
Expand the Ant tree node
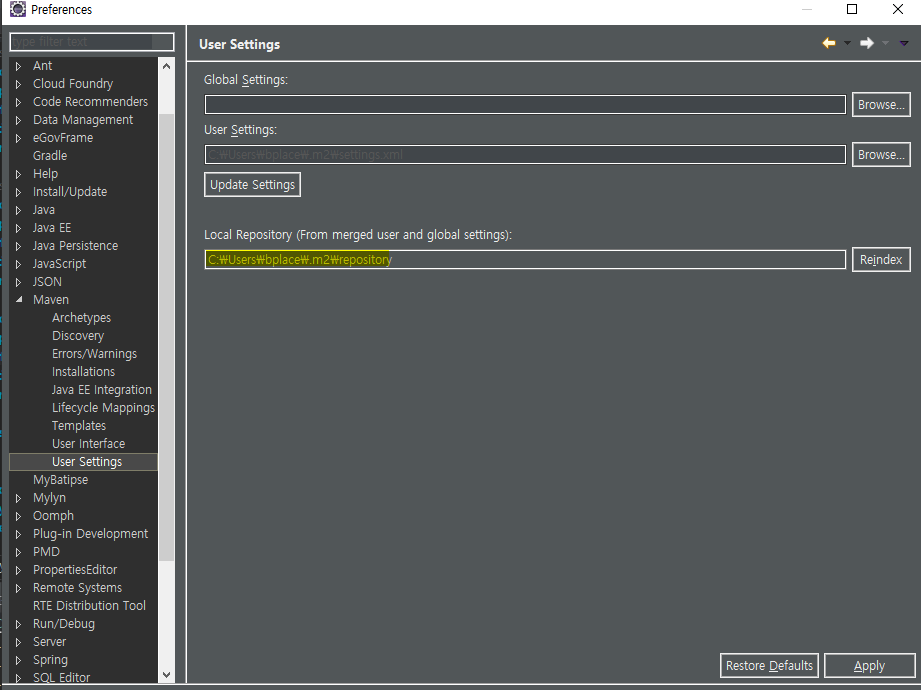click(18, 66)
